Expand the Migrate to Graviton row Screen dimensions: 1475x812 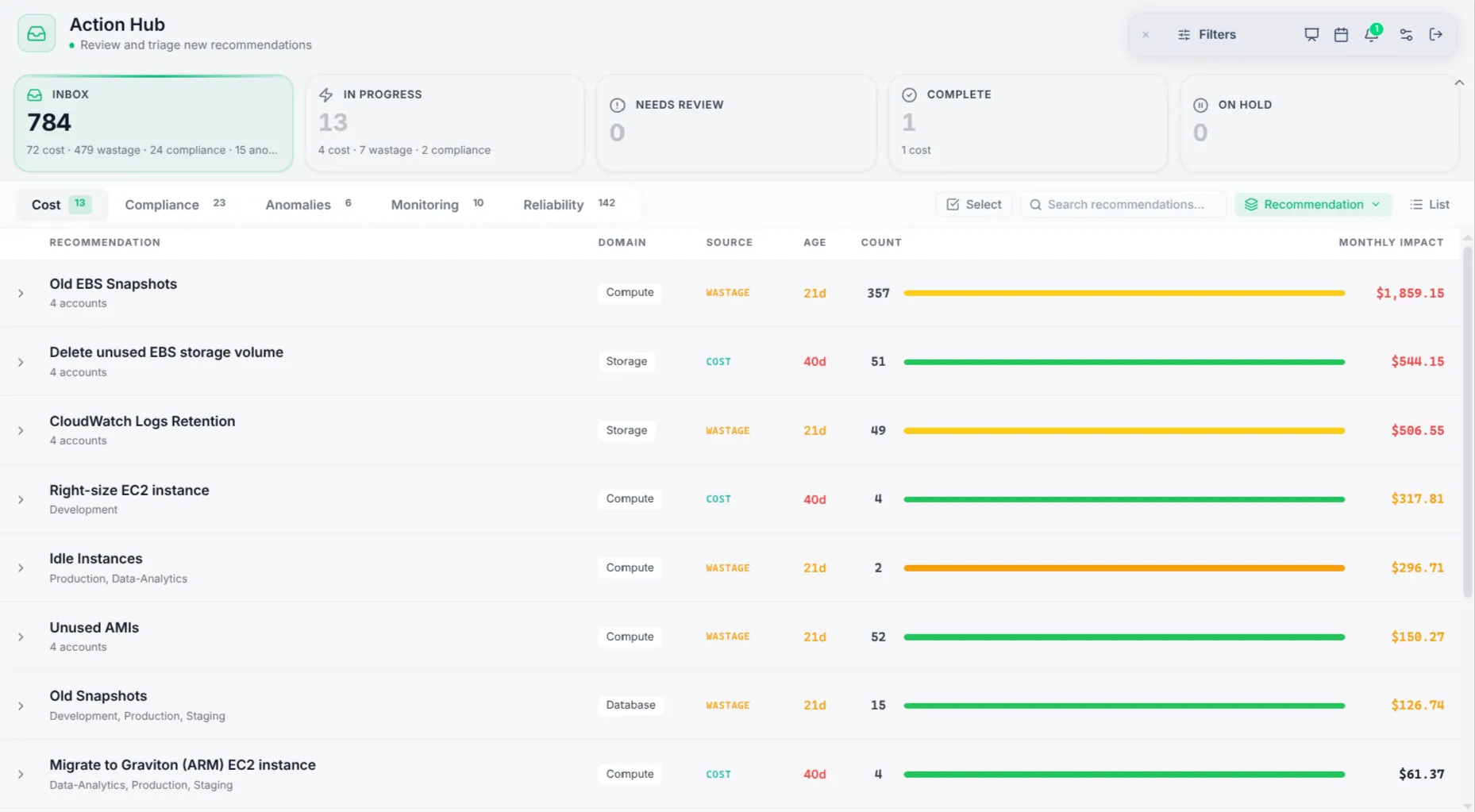21,775
